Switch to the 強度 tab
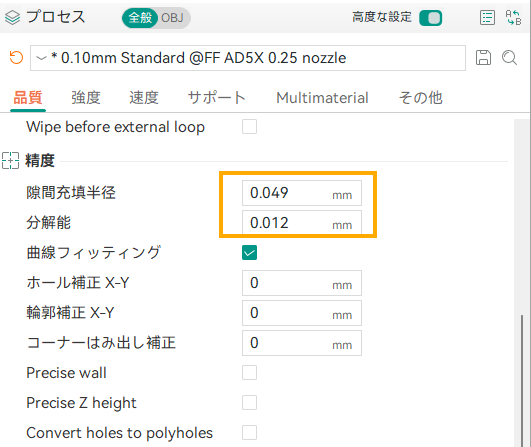The height and width of the screenshot is (447, 531). pyautogui.click(x=86, y=98)
